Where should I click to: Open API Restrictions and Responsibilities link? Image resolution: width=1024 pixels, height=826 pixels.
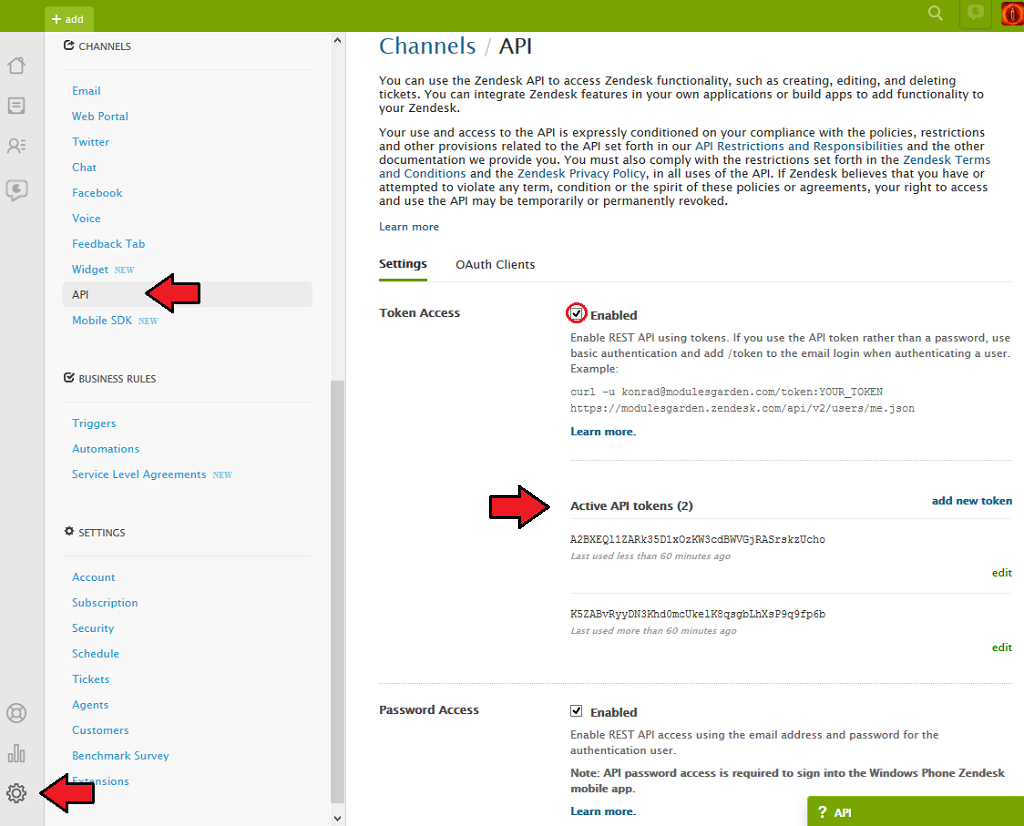[799, 146]
